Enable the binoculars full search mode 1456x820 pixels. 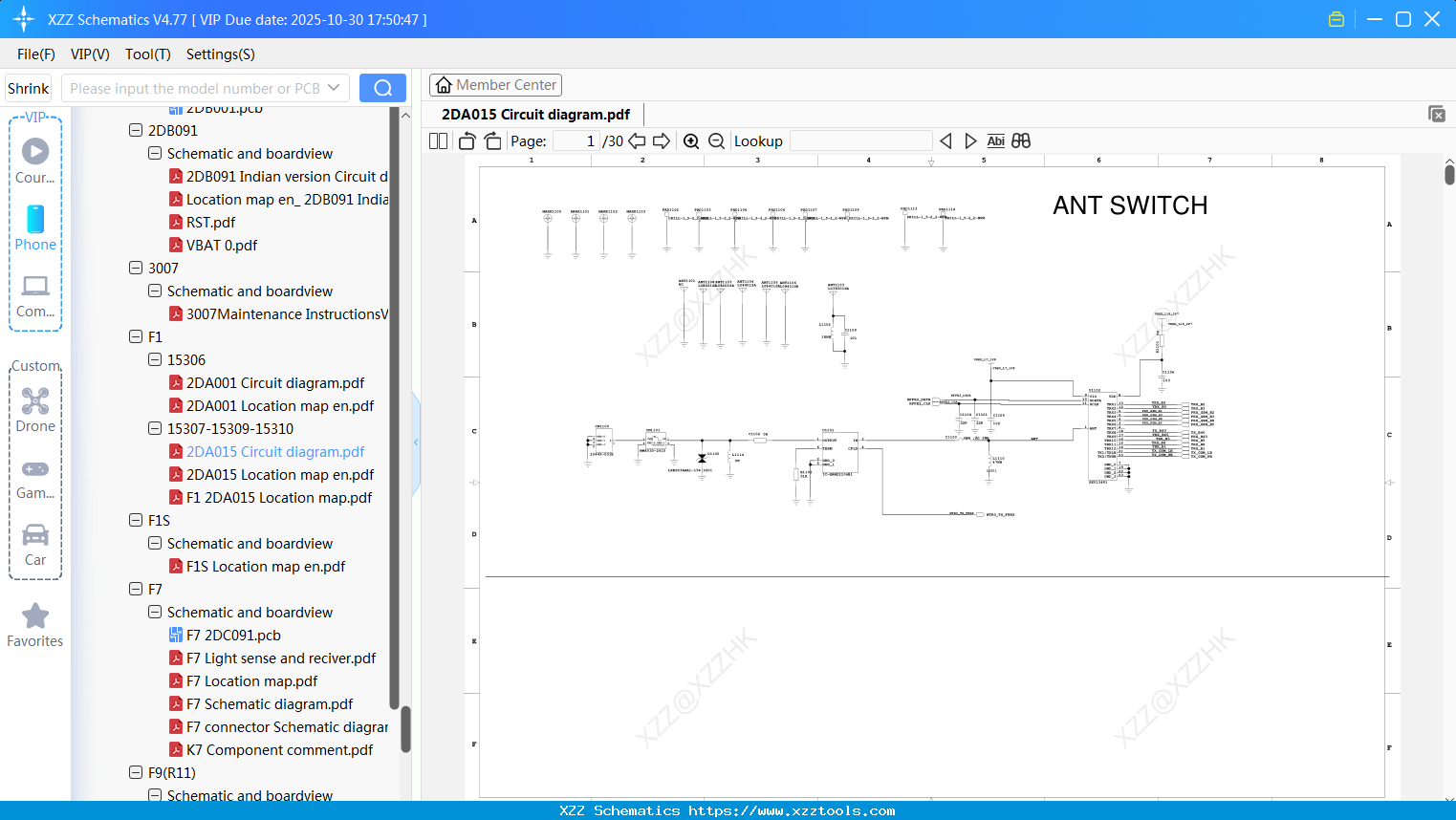click(x=1020, y=140)
